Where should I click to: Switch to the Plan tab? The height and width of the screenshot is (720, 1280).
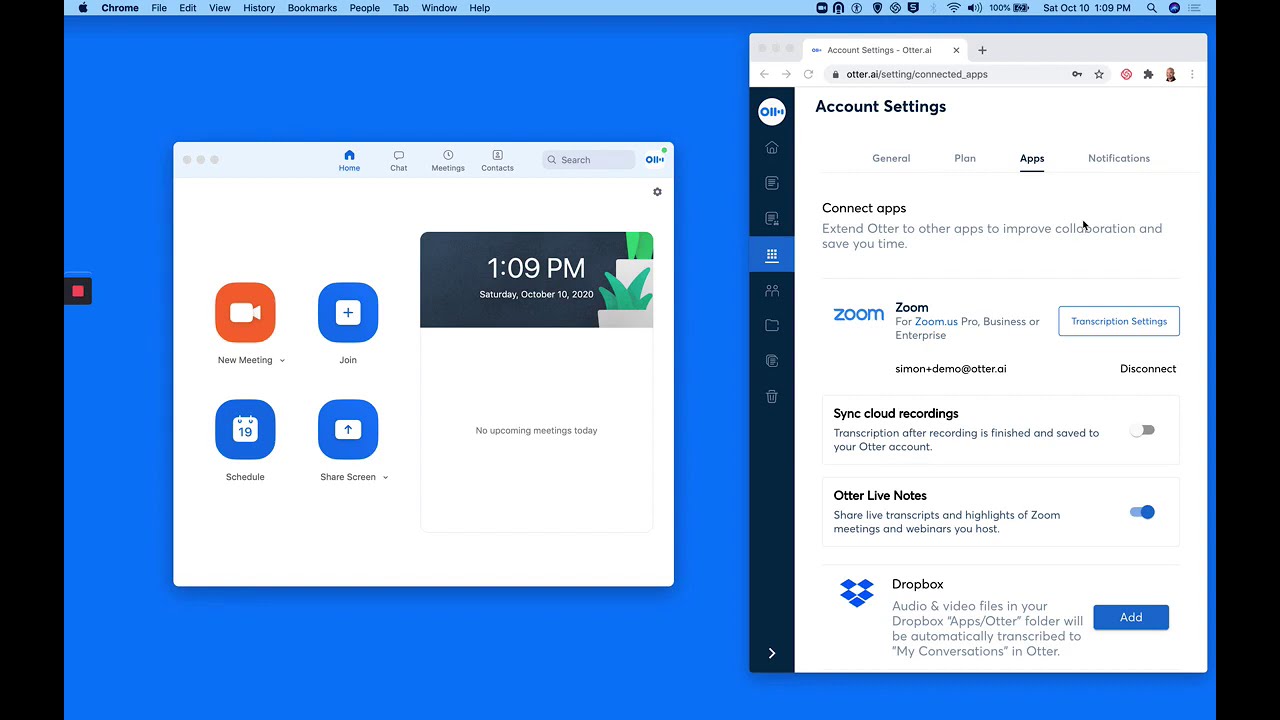965,158
